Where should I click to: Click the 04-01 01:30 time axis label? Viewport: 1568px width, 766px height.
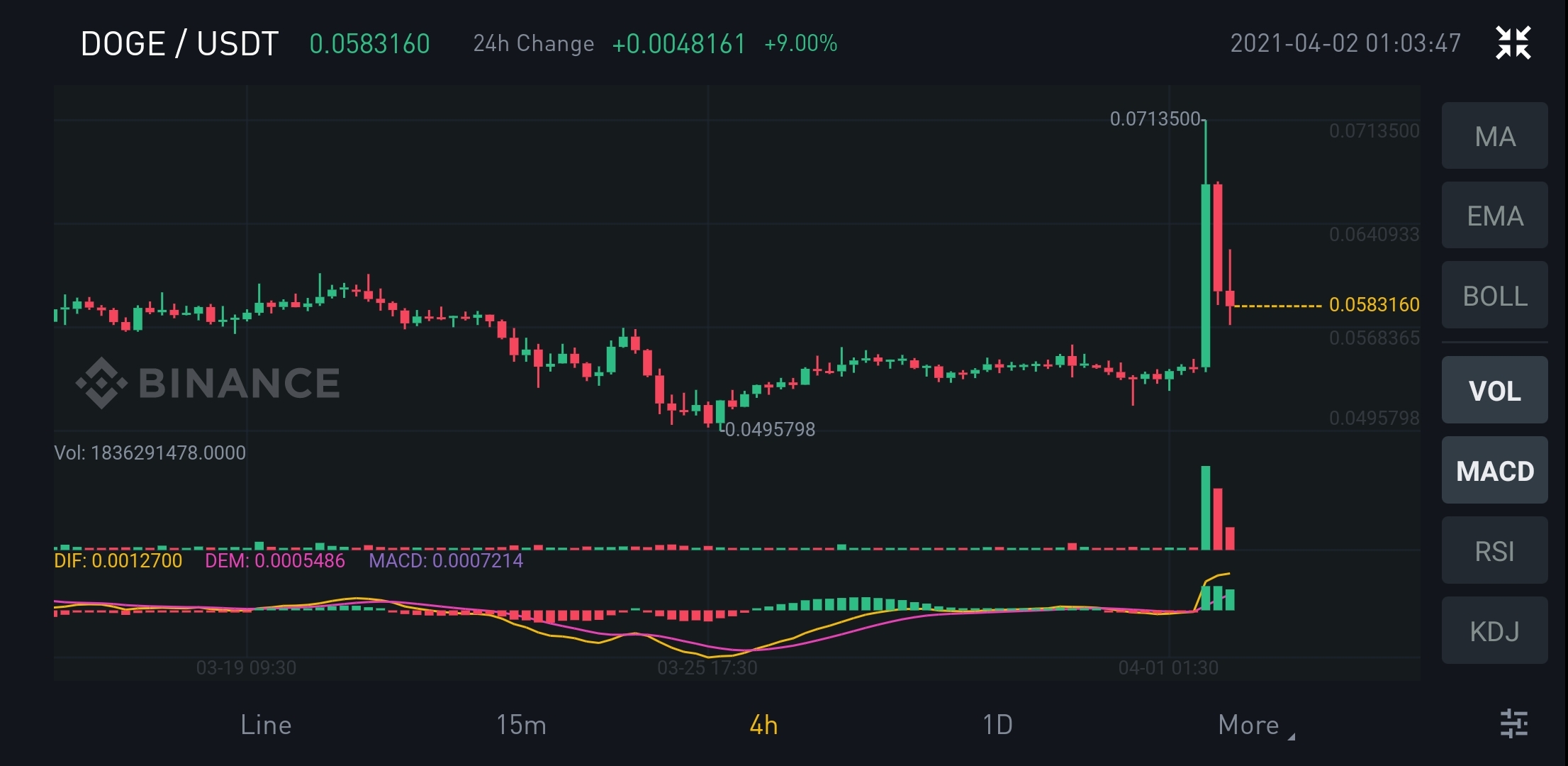[1168, 667]
